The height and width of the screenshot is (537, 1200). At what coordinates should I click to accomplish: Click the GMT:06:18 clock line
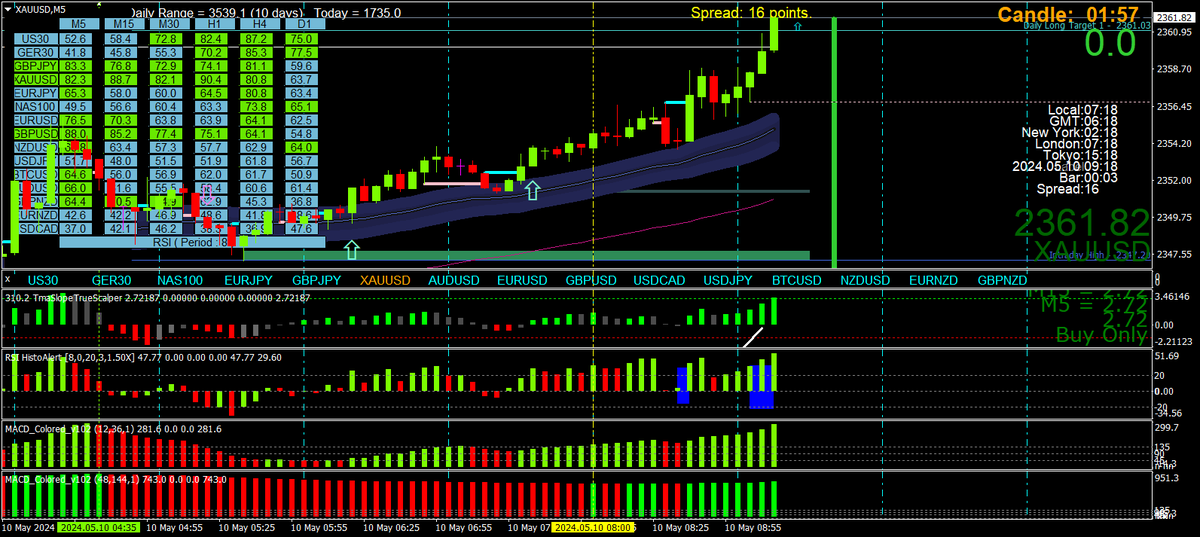1085,120
